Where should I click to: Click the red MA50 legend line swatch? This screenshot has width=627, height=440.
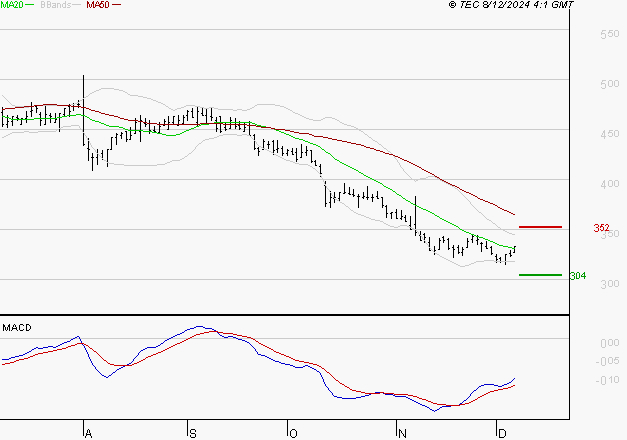(x=116, y=5)
